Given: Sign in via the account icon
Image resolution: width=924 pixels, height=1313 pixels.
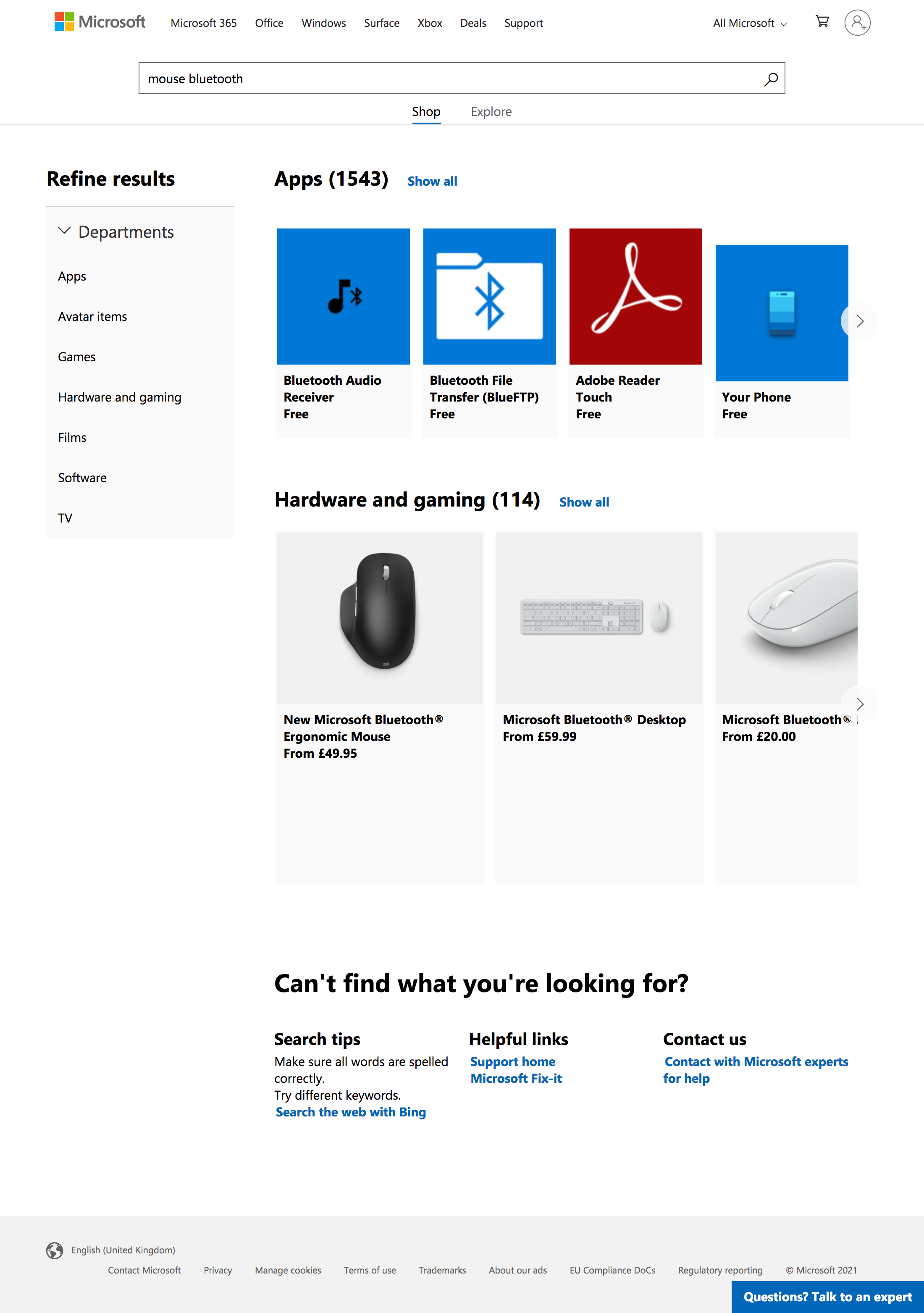Looking at the screenshot, I should [857, 23].
